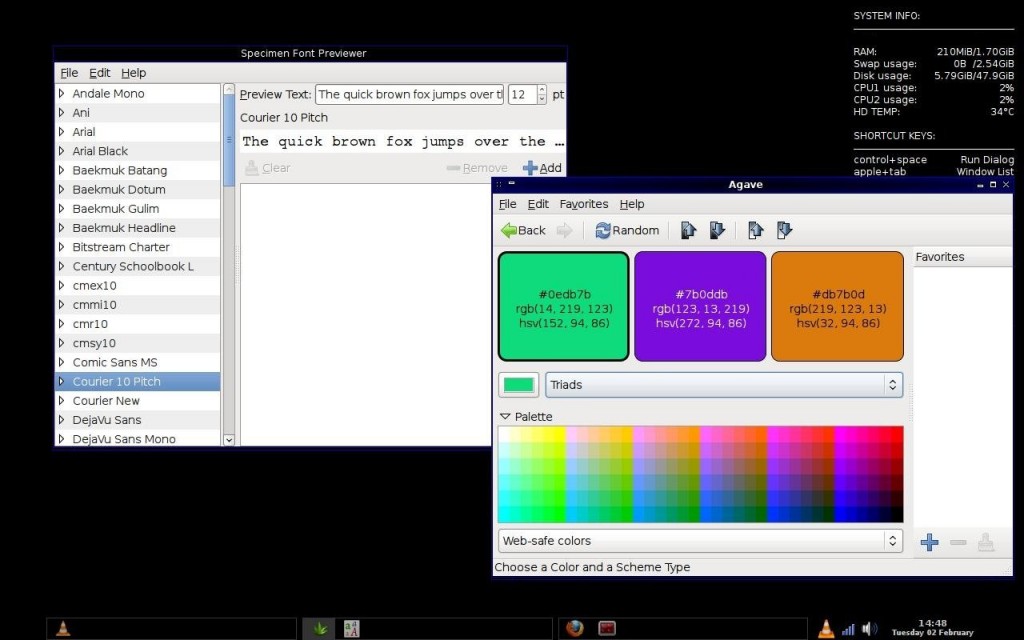Open the small green color chooser button
The width and height of the screenshot is (1024, 640).
pyautogui.click(x=519, y=385)
